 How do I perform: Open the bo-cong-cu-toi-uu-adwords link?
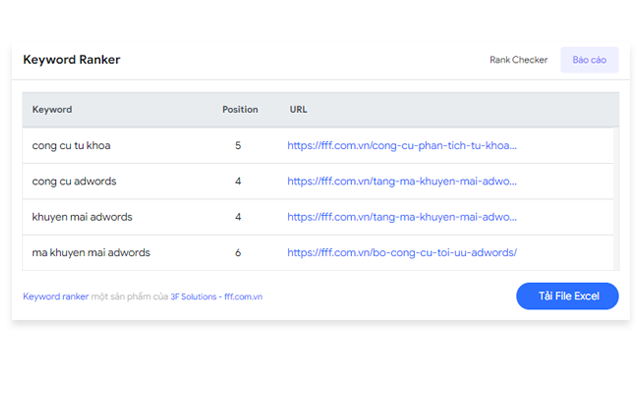401,253
